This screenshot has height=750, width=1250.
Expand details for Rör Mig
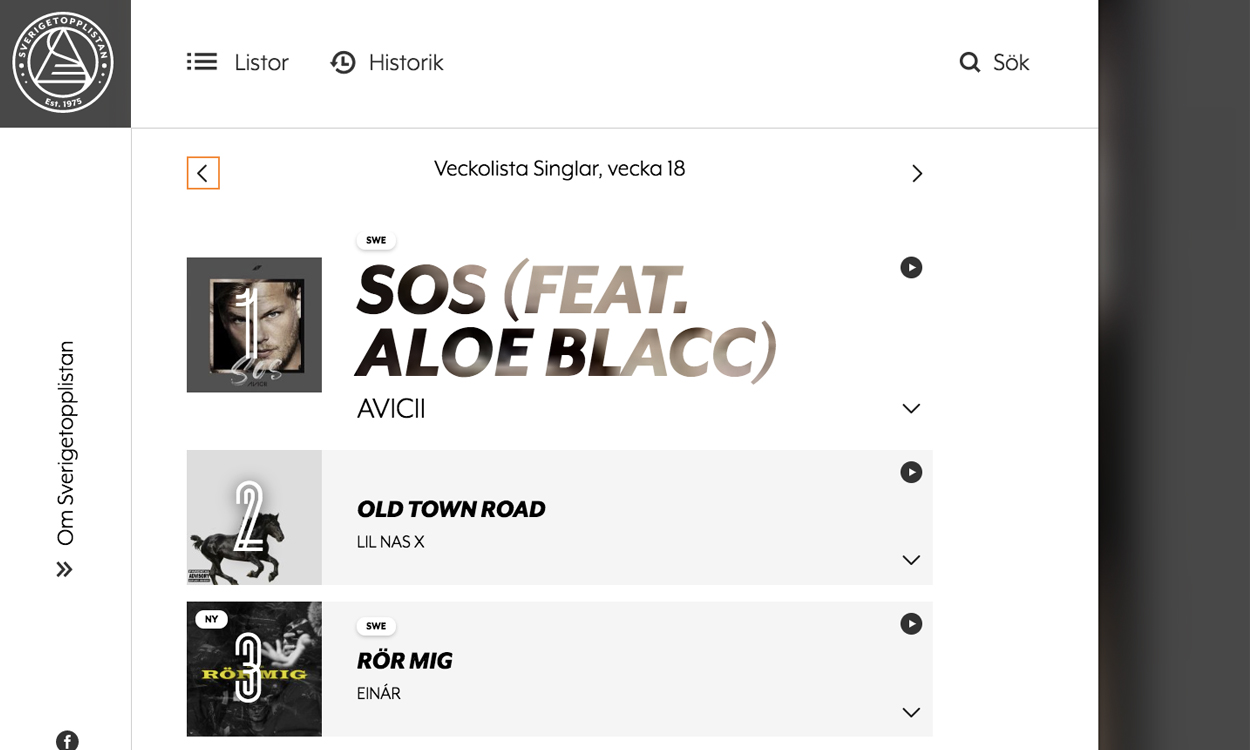pyautogui.click(x=911, y=712)
